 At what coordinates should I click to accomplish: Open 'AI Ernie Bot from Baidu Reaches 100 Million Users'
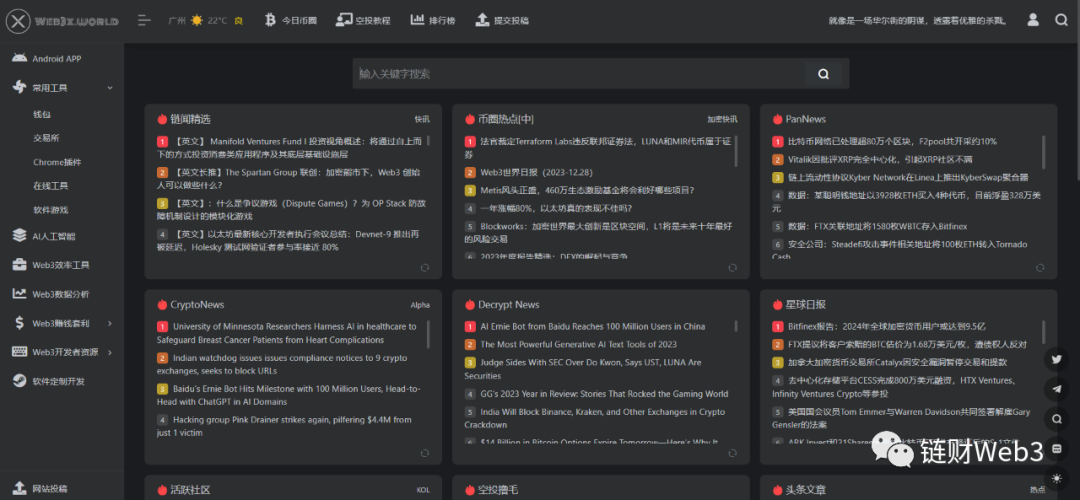(x=592, y=326)
